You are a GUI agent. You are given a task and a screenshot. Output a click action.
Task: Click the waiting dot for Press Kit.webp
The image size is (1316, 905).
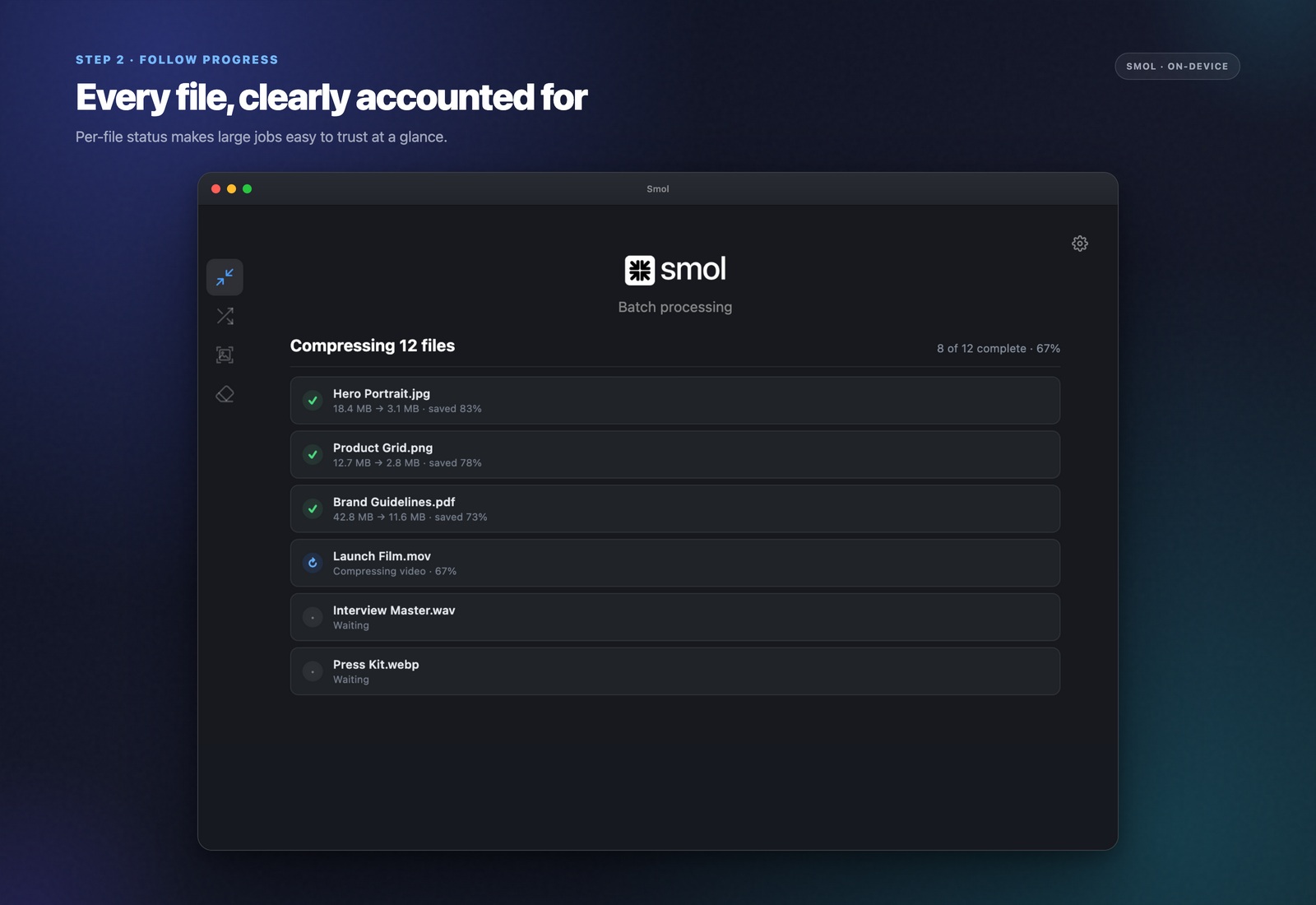[x=313, y=672]
